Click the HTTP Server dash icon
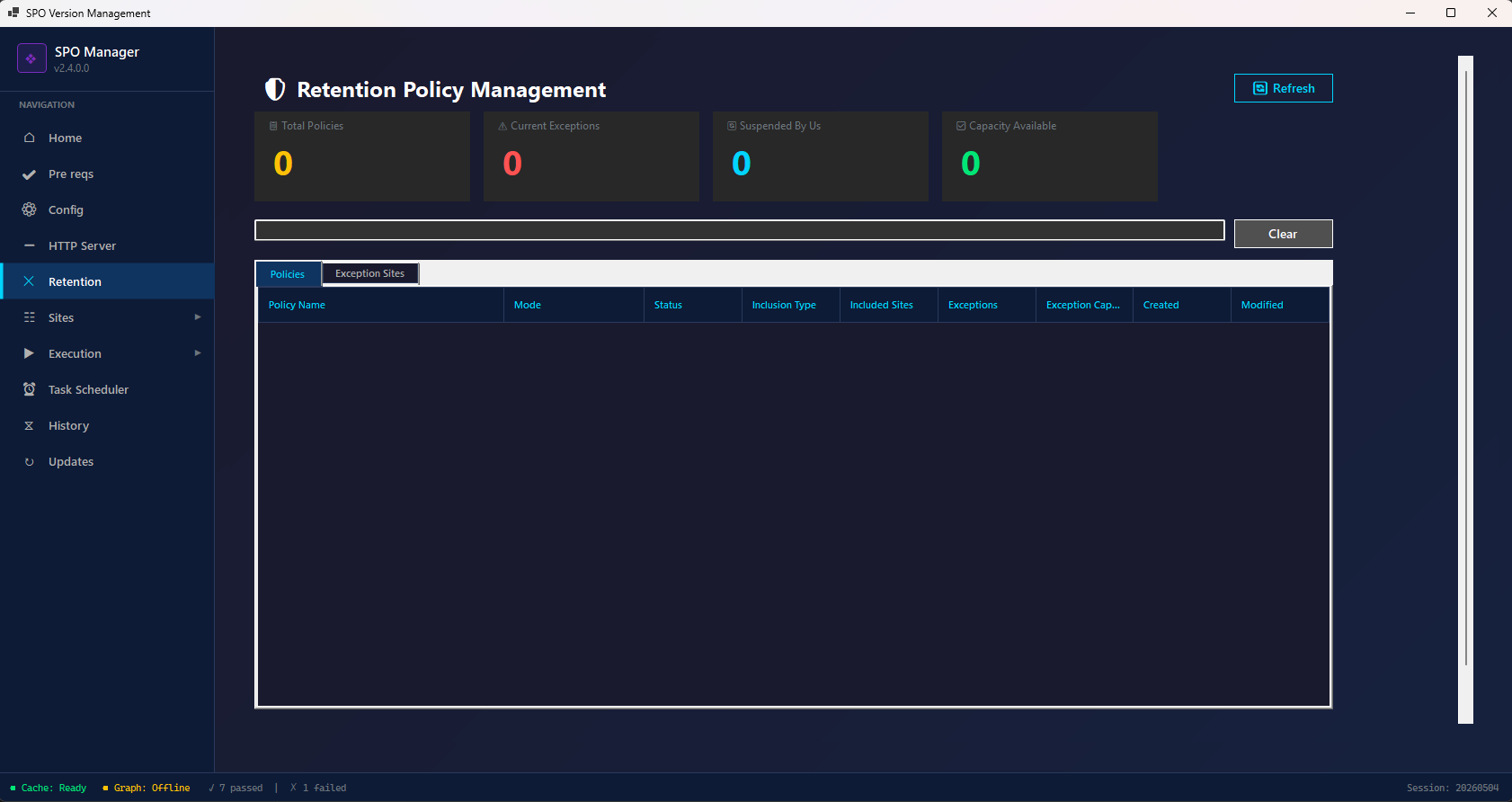 point(29,245)
